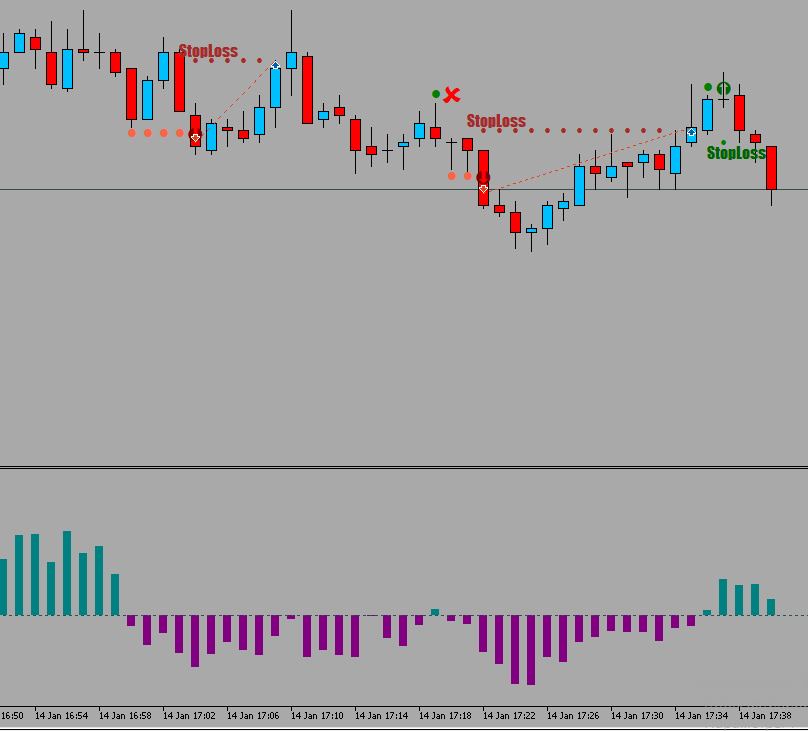This screenshot has width=808, height=731.
Task: Click the 14 Jan 17:14 time label
Action: click(381, 716)
